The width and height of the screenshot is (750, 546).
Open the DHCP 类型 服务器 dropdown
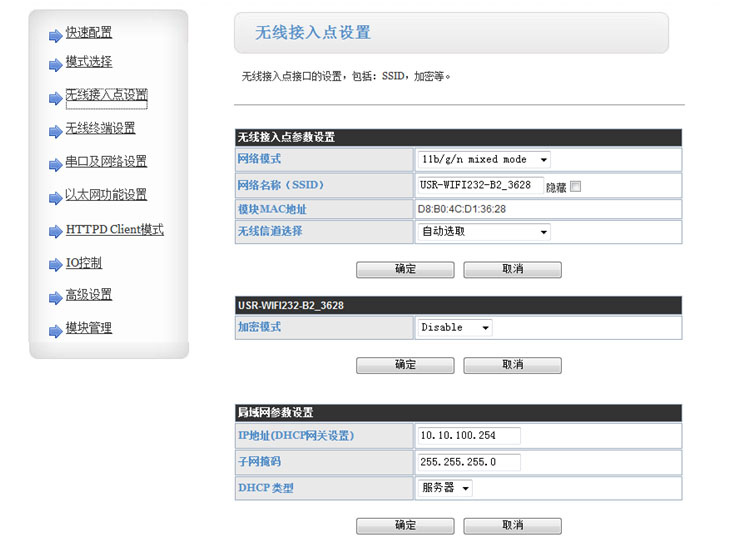click(x=445, y=488)
